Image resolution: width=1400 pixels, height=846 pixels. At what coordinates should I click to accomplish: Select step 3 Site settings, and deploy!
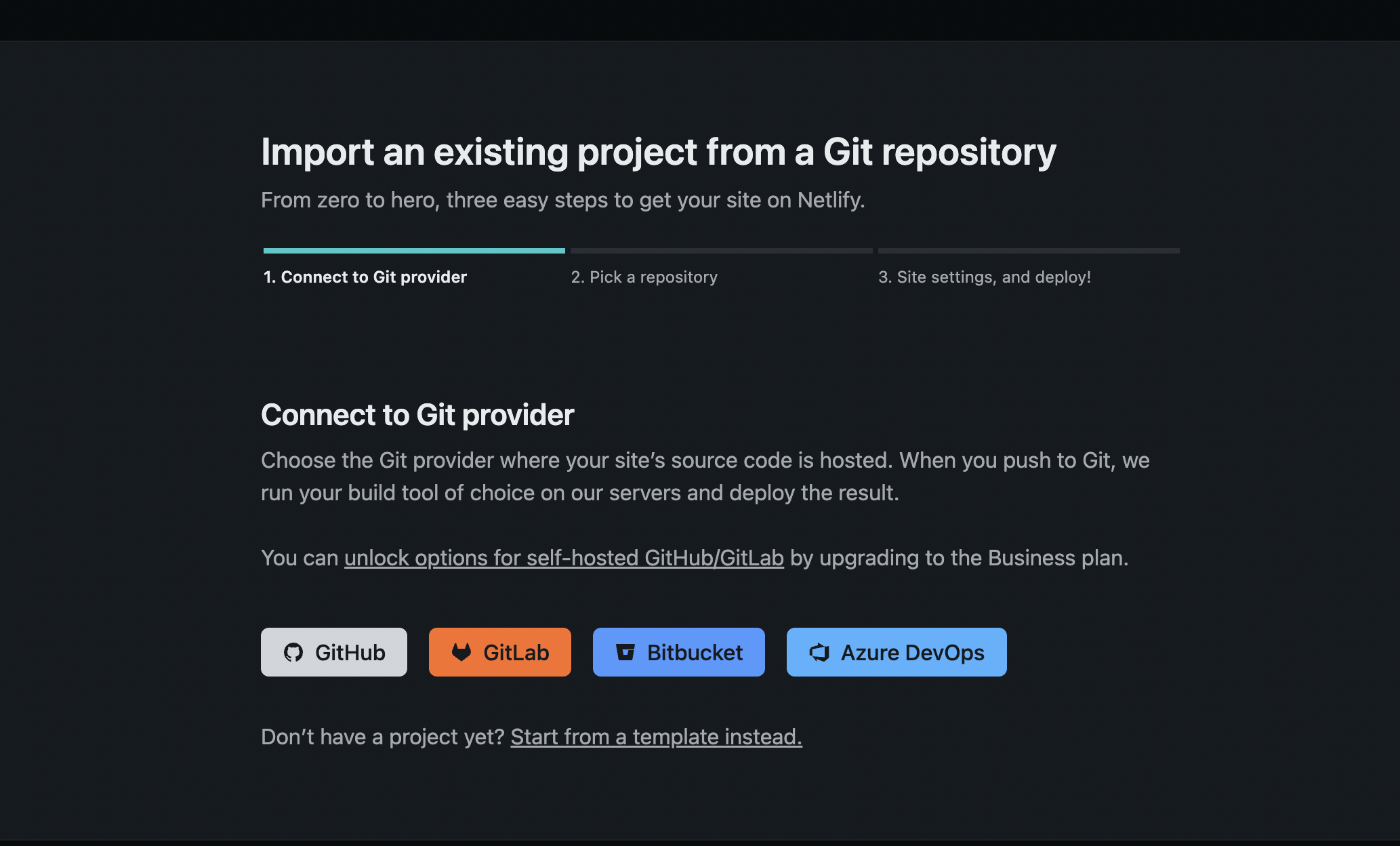[985, 277]
